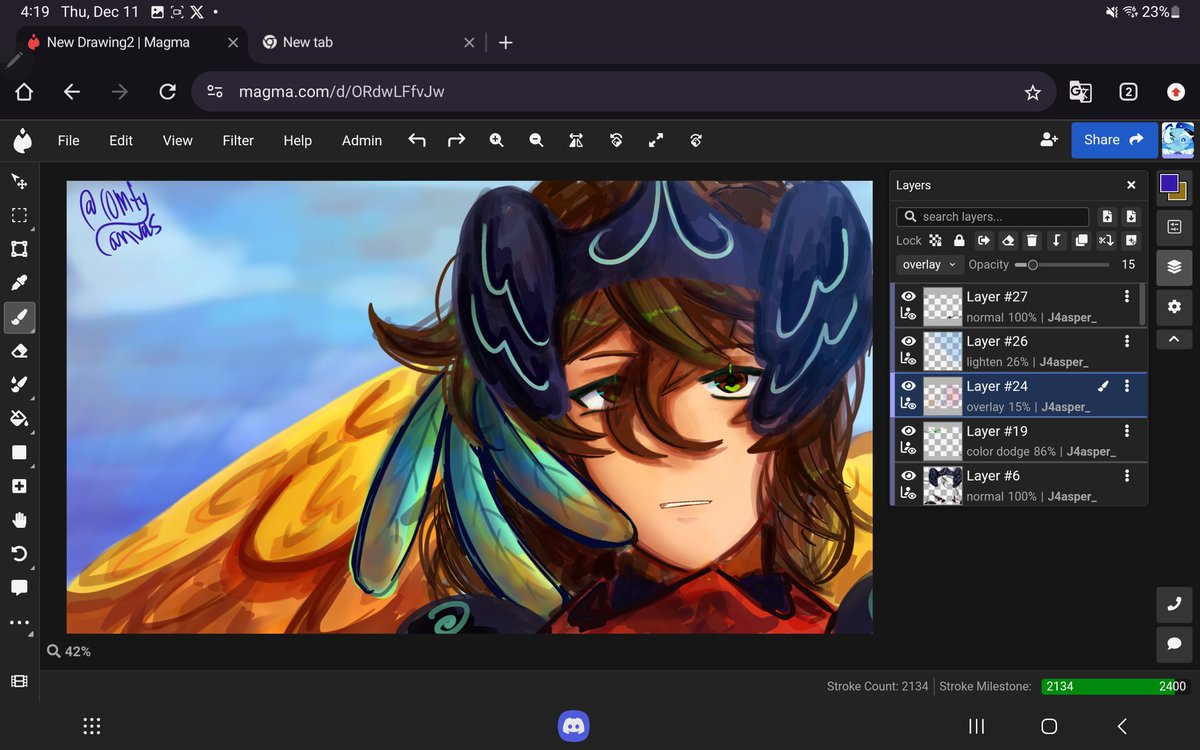Open Layer #27 three-dot options menu
Screen dimensions: 1200x750
point(1127,297)
